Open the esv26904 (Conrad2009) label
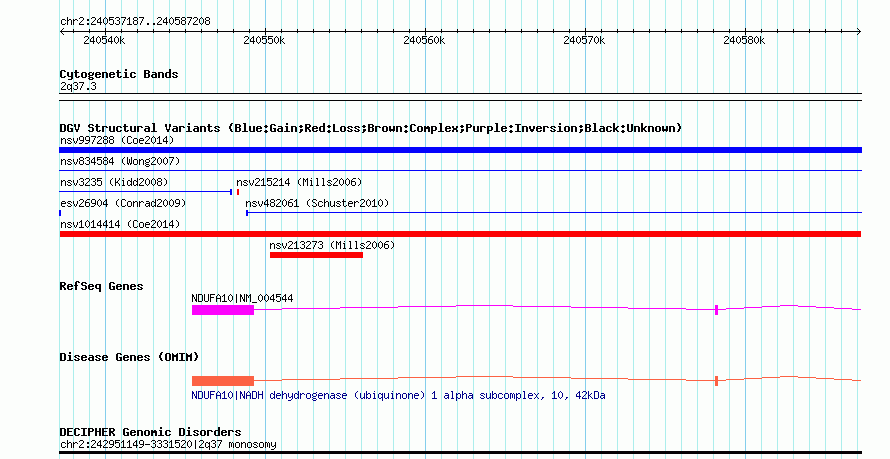The height and width of the screenshot is (459, 890). (x=123, y=203)
